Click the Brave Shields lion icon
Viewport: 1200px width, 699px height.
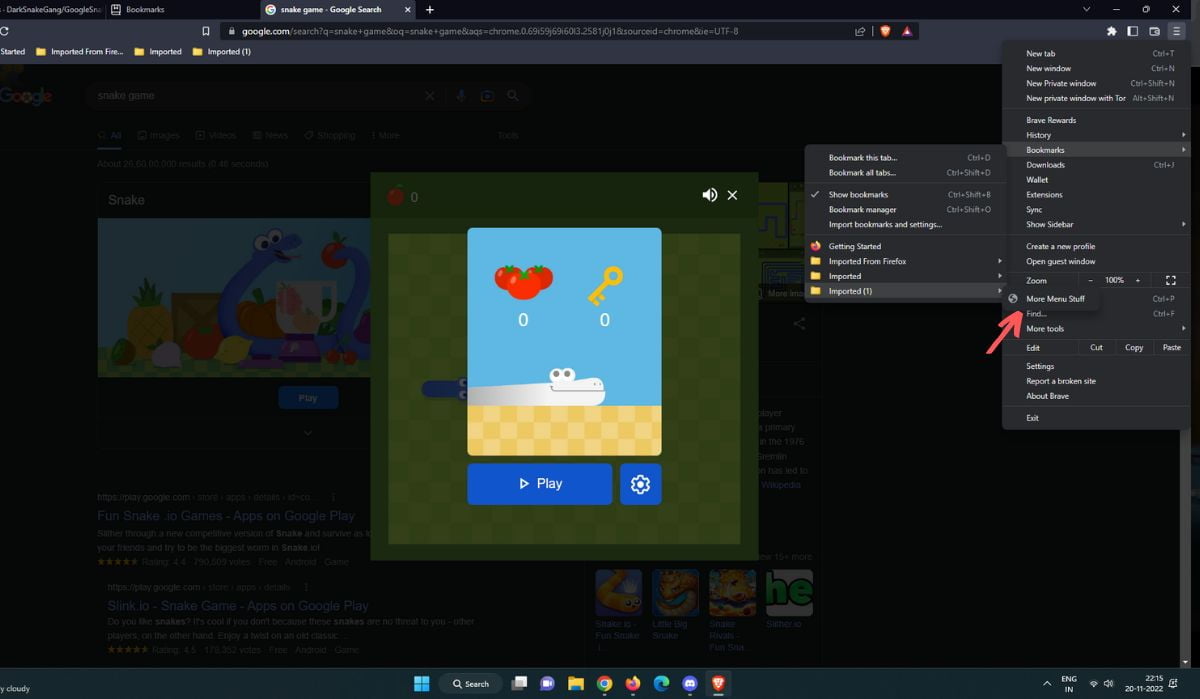pyautogui.click(x=885, y=31)
